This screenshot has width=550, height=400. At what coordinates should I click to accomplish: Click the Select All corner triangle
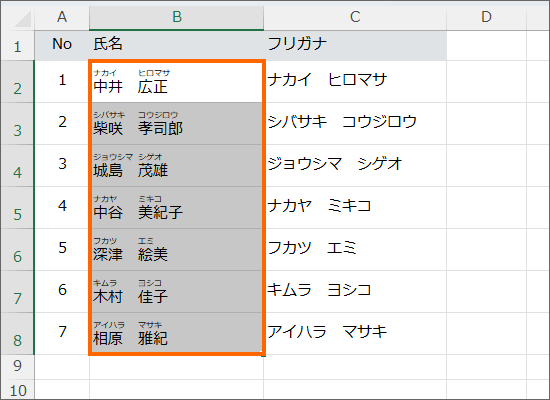point(23,19)
